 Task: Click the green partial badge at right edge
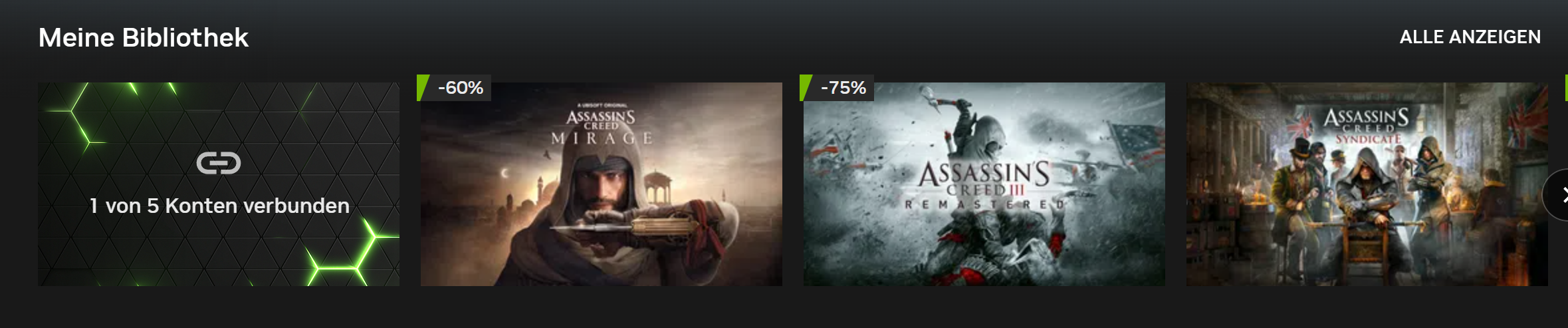click(x=1566, y=88)
